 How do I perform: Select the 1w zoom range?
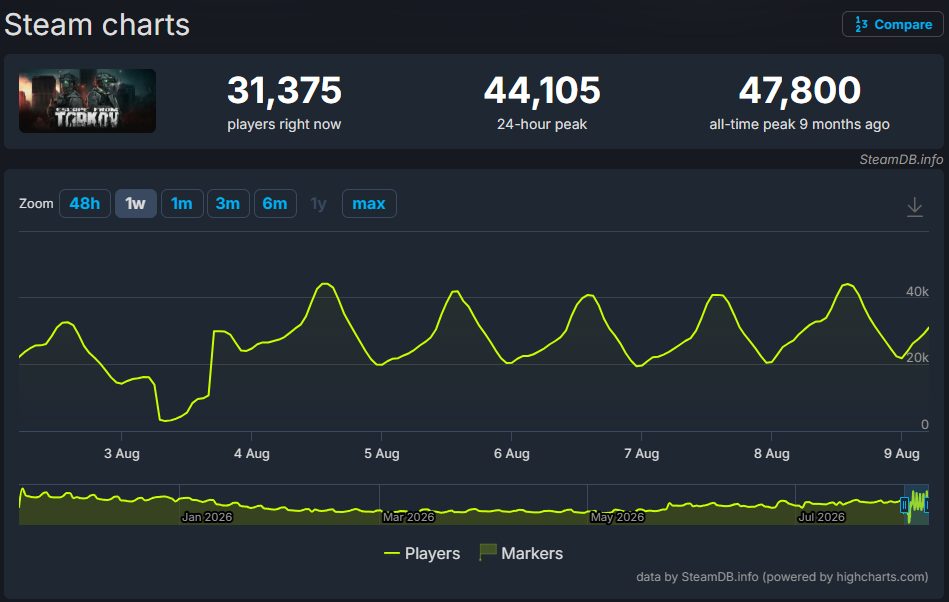pyautogui.click(x=136, y=203)
